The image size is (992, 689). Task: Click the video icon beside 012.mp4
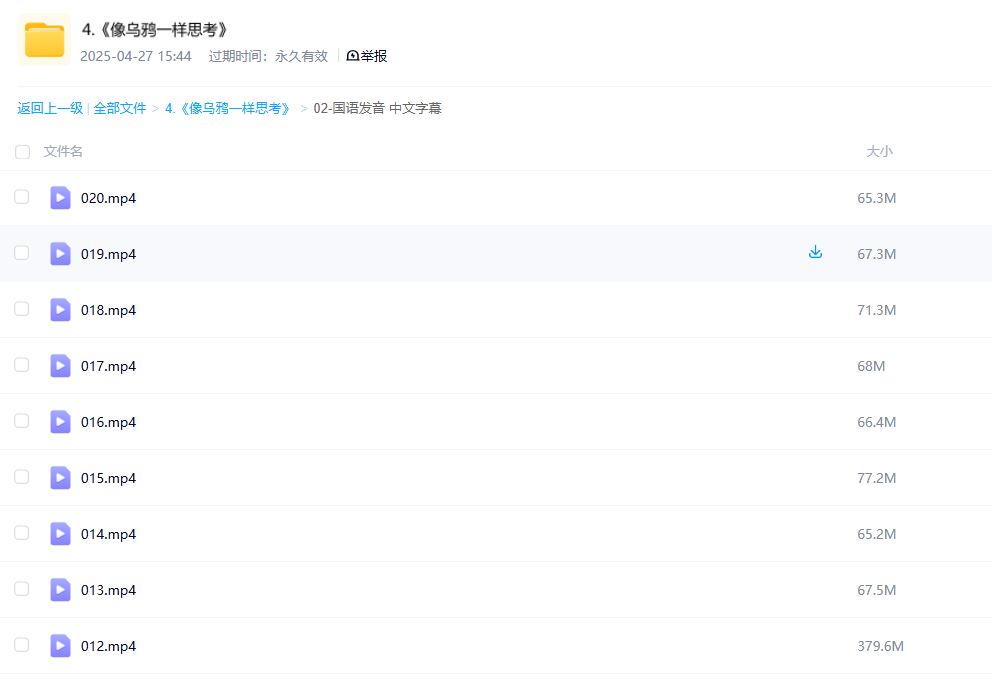point(60,646)
